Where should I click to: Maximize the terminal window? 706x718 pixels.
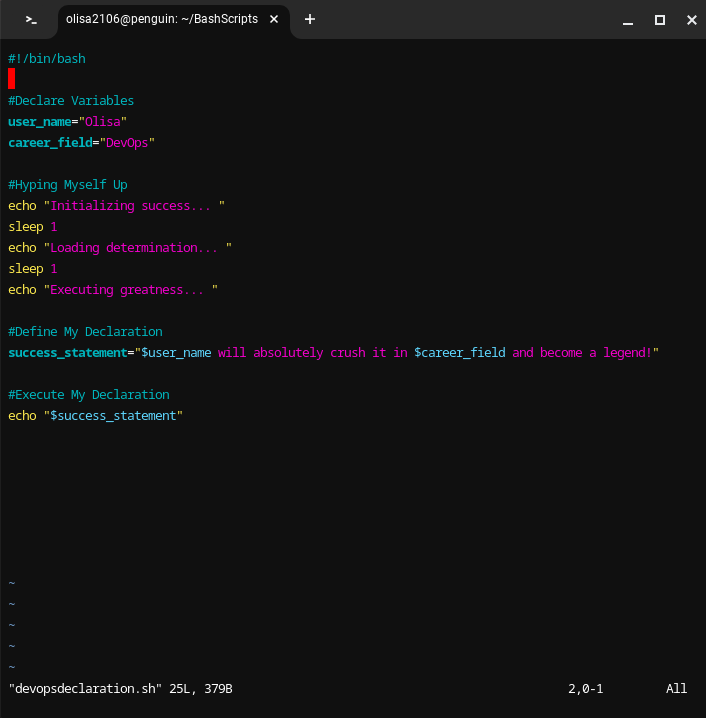(660, 20)
